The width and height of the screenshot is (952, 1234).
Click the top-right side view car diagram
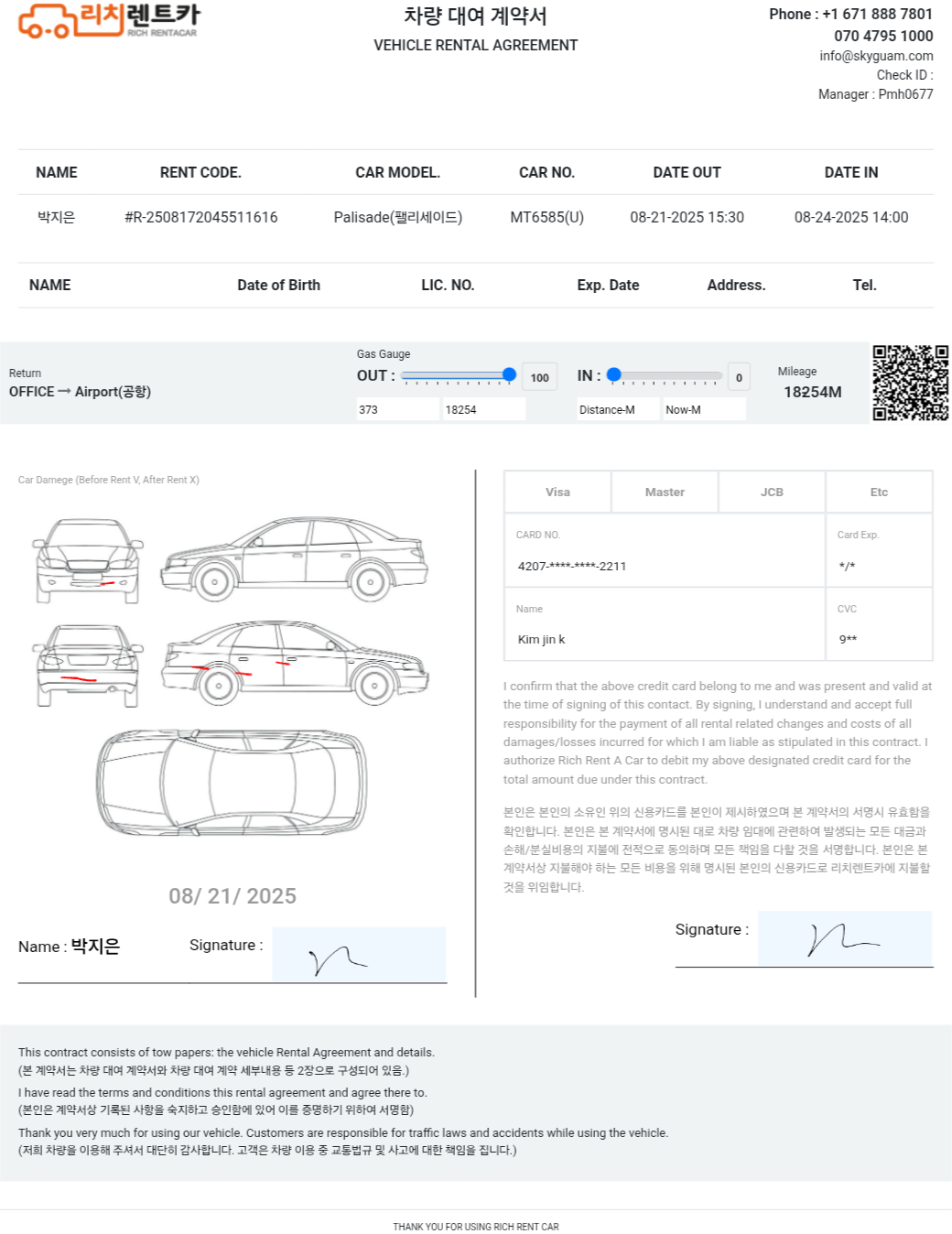pos(294,558)
